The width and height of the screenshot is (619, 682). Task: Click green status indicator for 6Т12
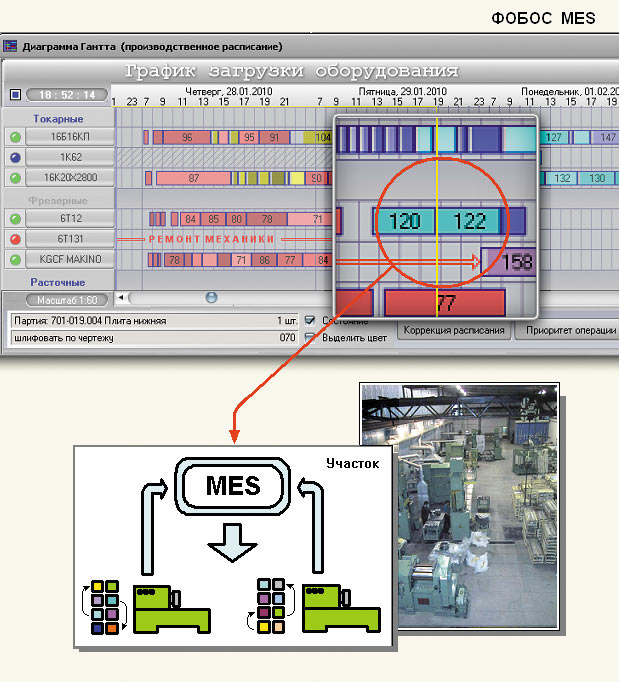(x=15, y=219)
